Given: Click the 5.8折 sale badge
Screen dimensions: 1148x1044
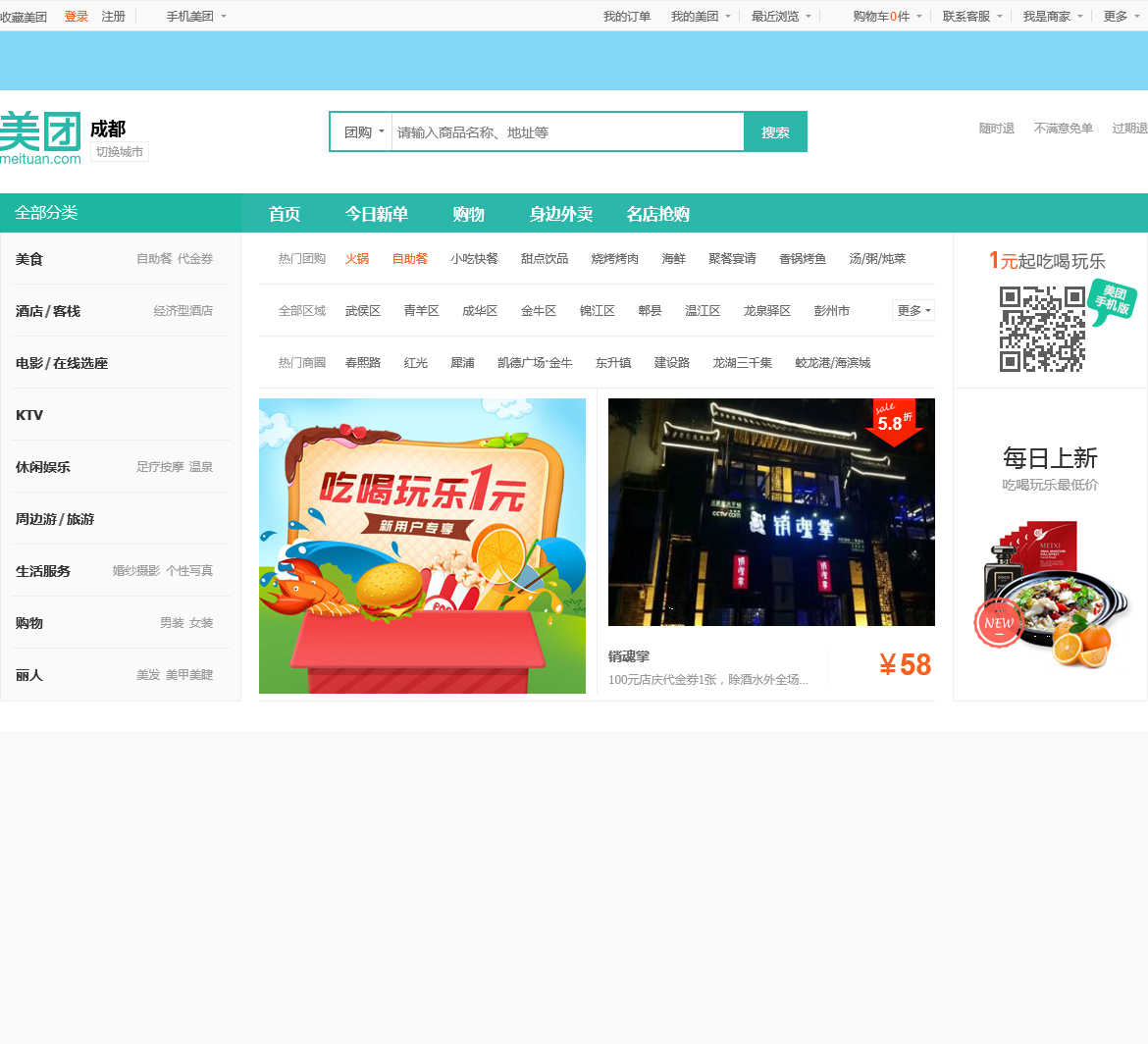Looking at the screenshot, I should click(x=894, y=421).
